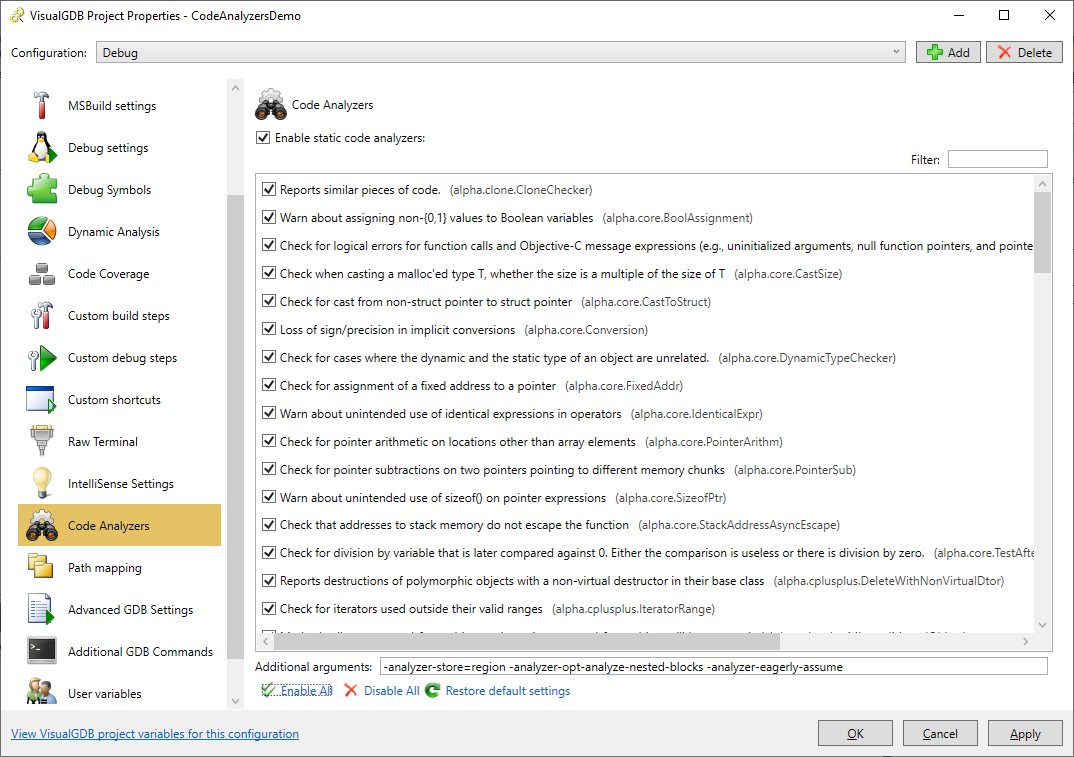The height and width of the screenshot is (757, 1074).
Task: Click the Custom debug steps play icon
Action: pos(42,358)
